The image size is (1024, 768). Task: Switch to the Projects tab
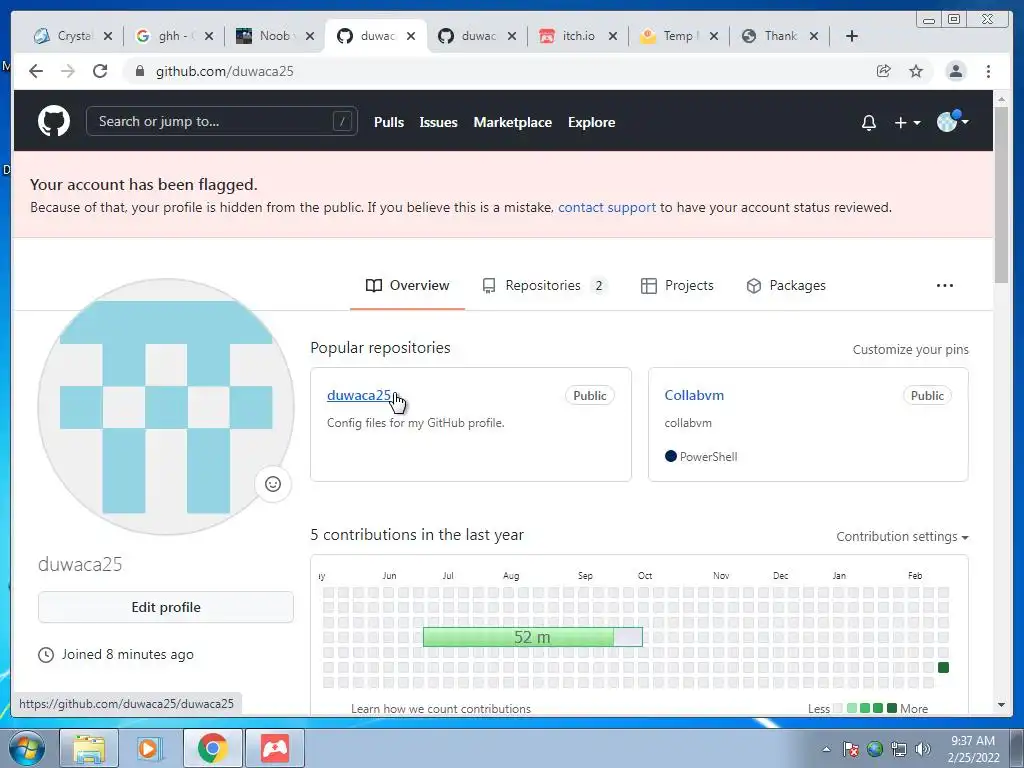pos(677,285)
